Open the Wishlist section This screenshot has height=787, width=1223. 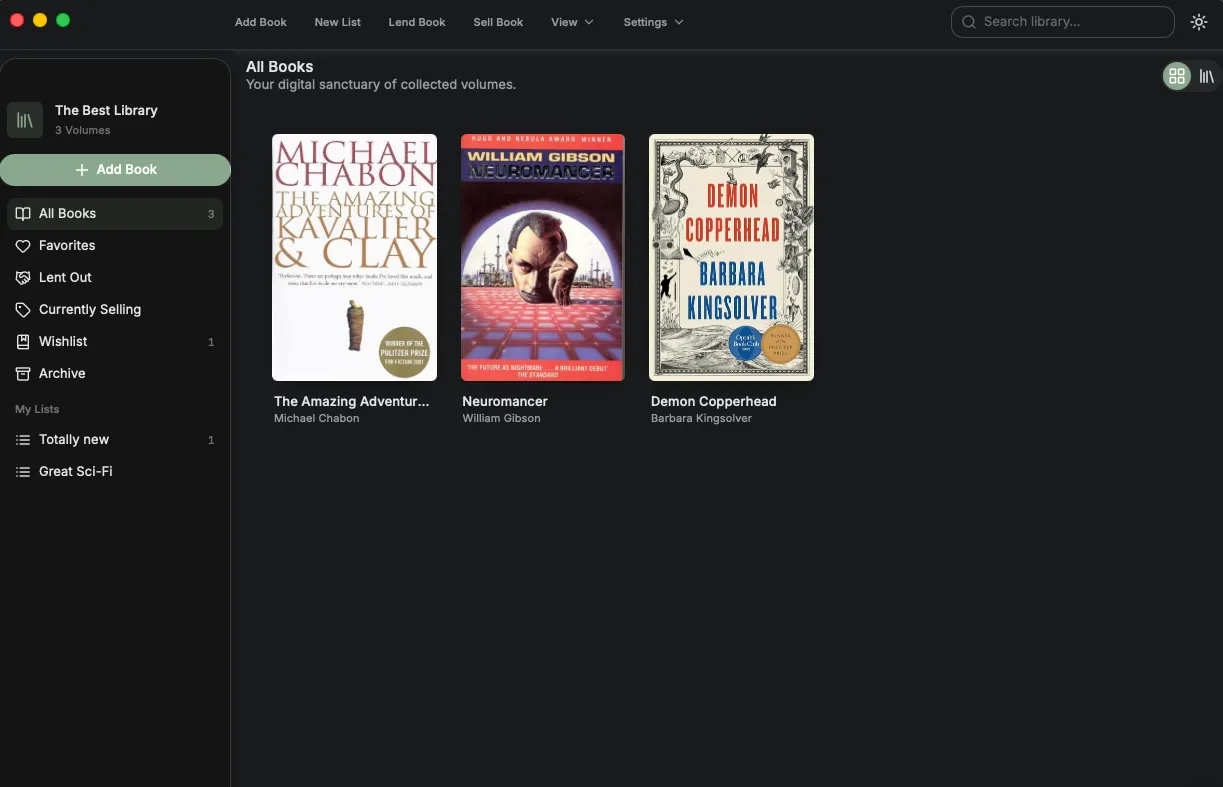(x=115, y=342)
